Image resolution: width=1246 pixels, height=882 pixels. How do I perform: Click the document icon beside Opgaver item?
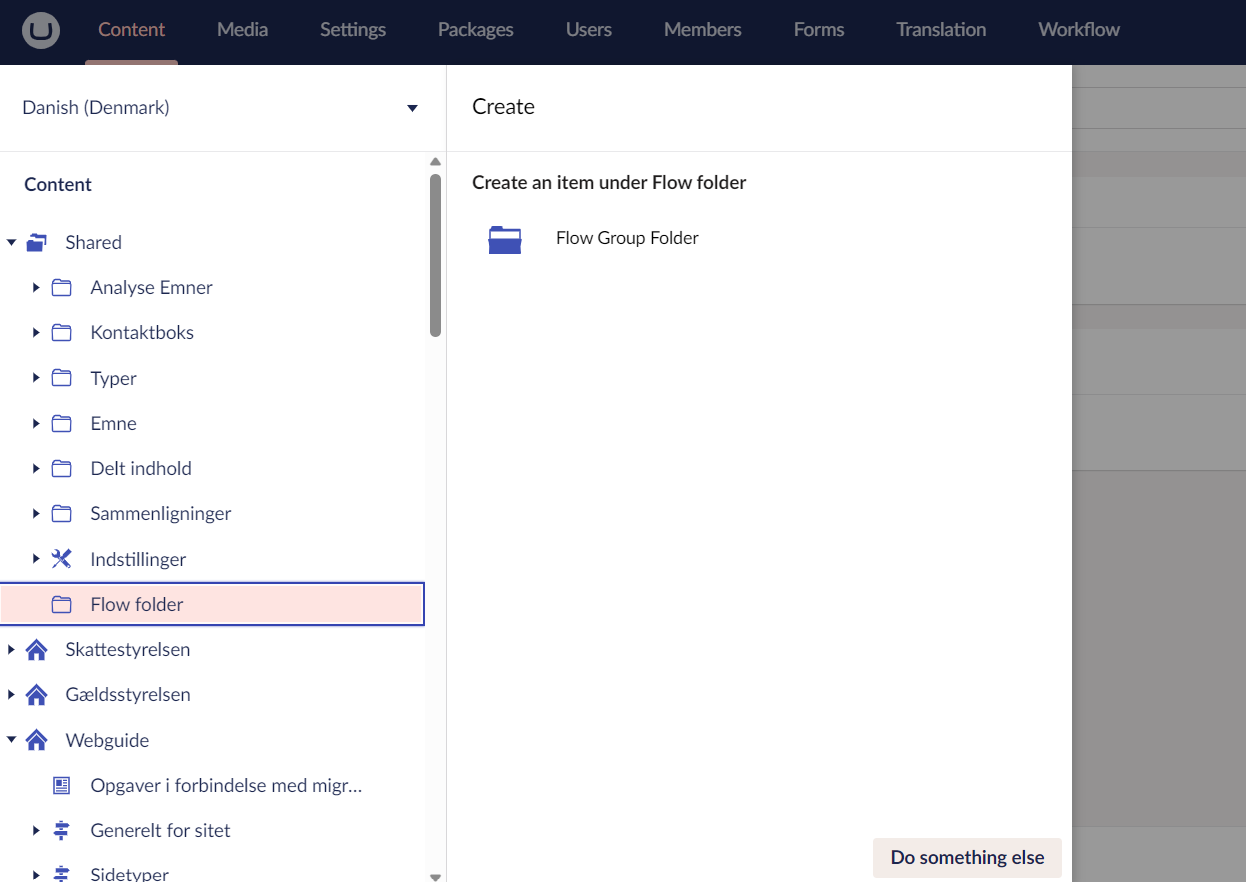61,785
